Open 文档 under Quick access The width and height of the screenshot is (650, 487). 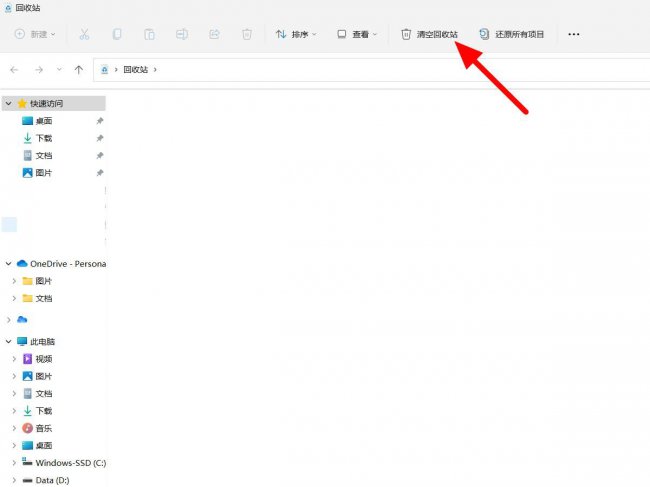pos(44,155)
